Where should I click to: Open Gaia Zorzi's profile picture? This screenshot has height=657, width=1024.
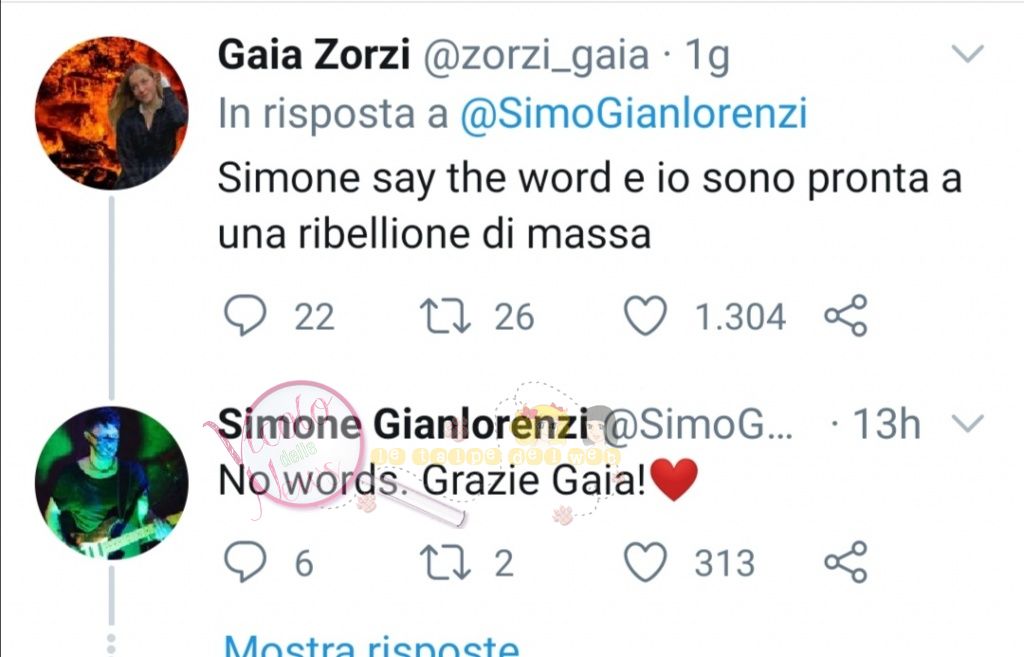point(112,113)
